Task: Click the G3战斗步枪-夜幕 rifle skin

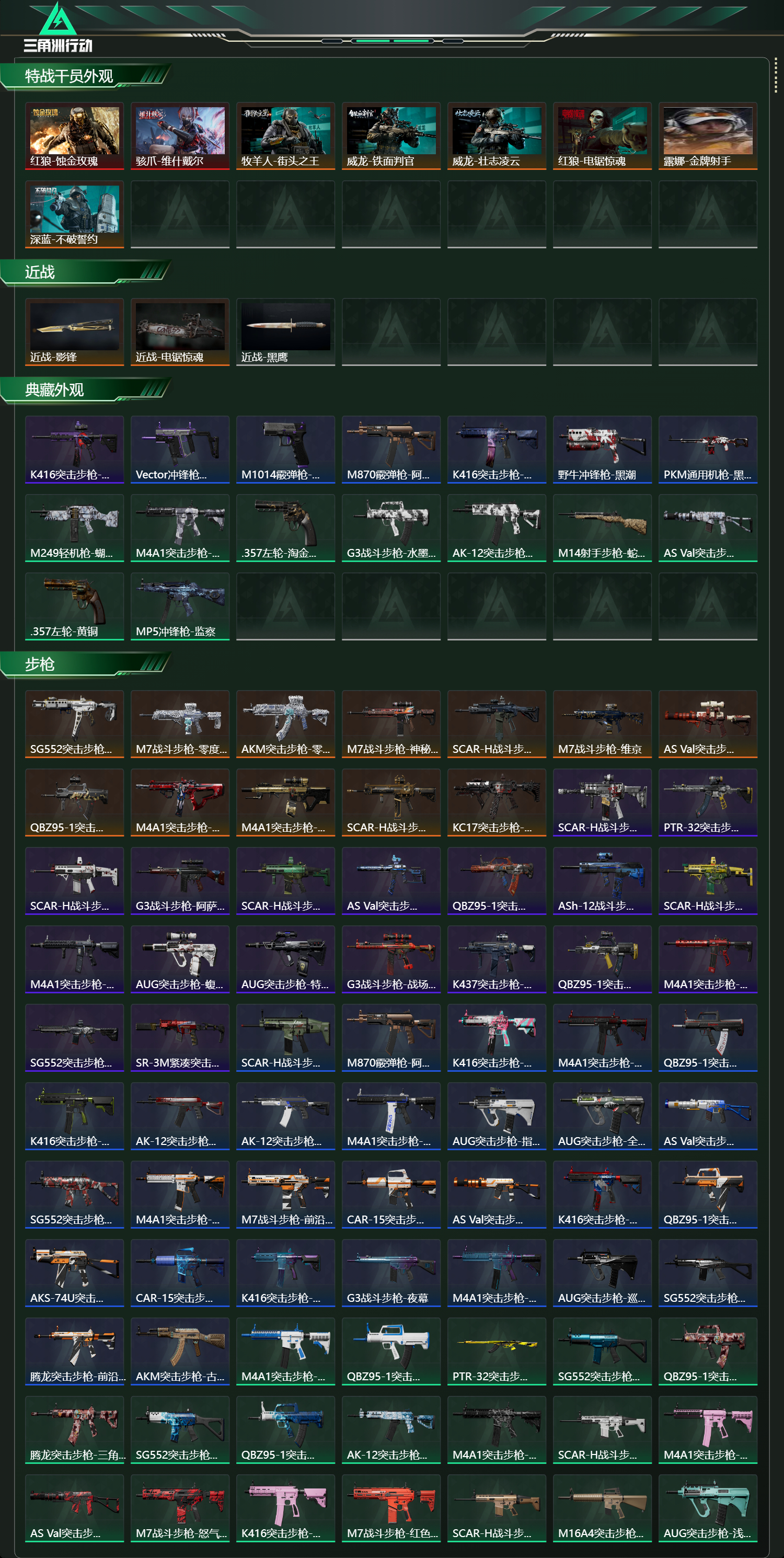Action: (391, 1273)
